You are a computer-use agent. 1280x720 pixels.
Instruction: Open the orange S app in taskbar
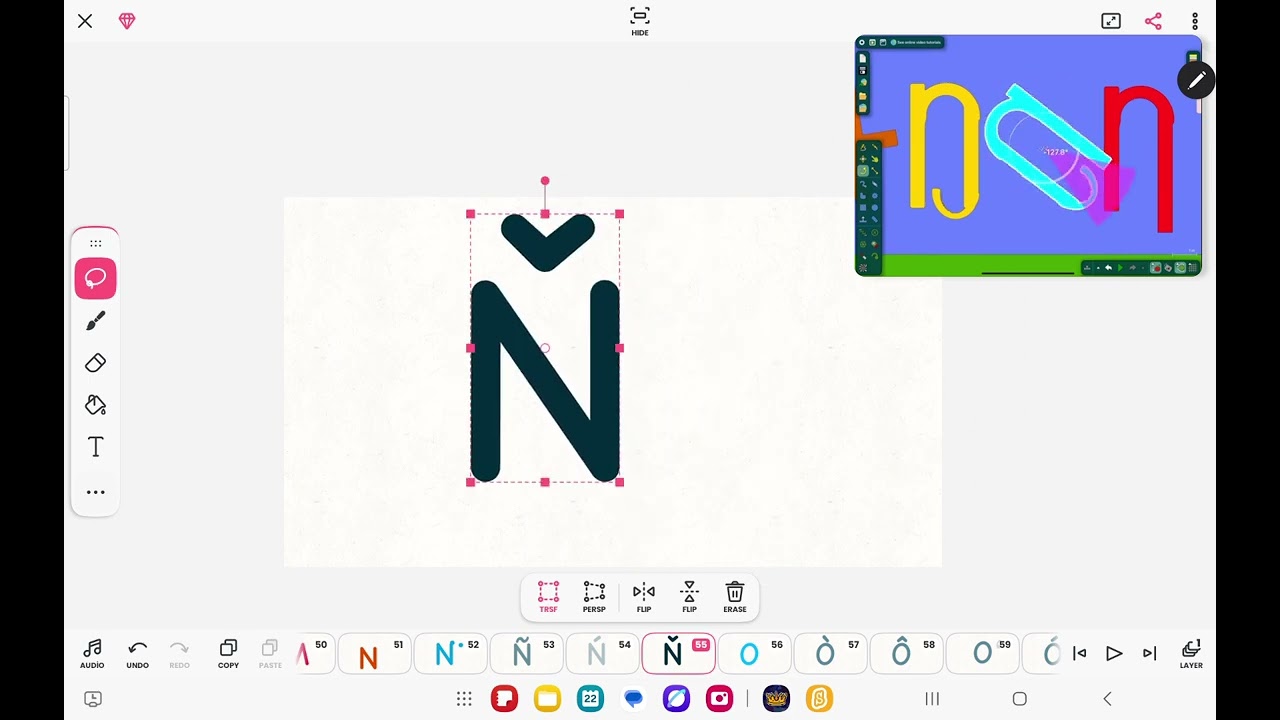[x=819, y=698]
